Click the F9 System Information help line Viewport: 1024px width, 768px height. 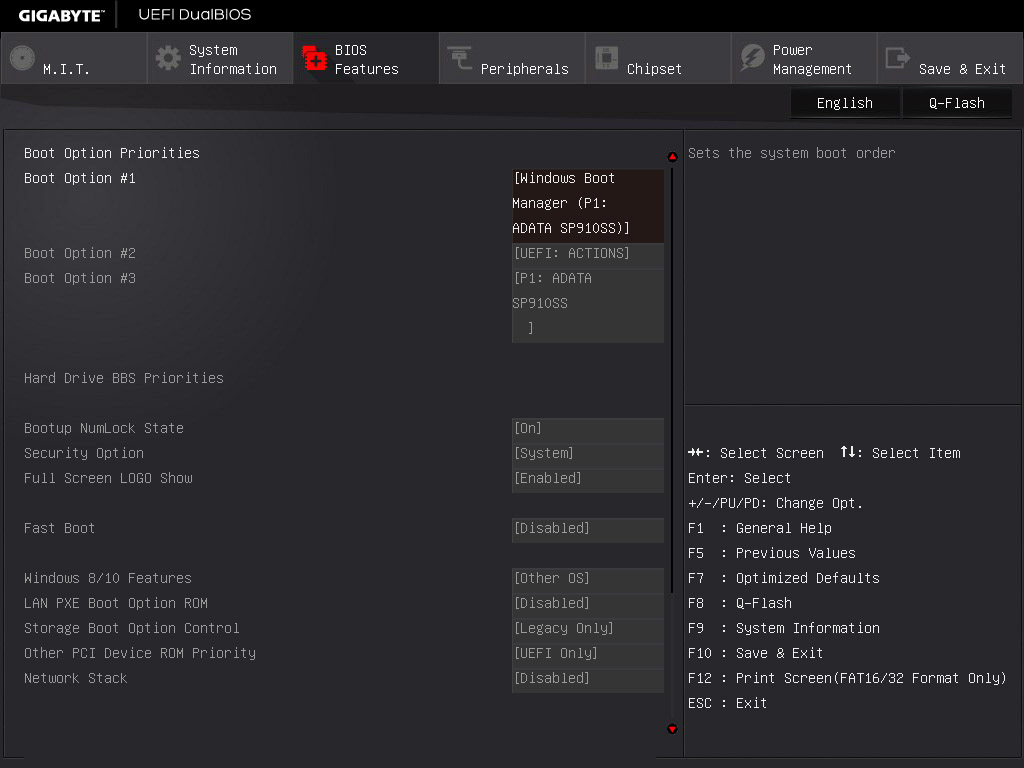pyautogui.click(x=784, y=628)
